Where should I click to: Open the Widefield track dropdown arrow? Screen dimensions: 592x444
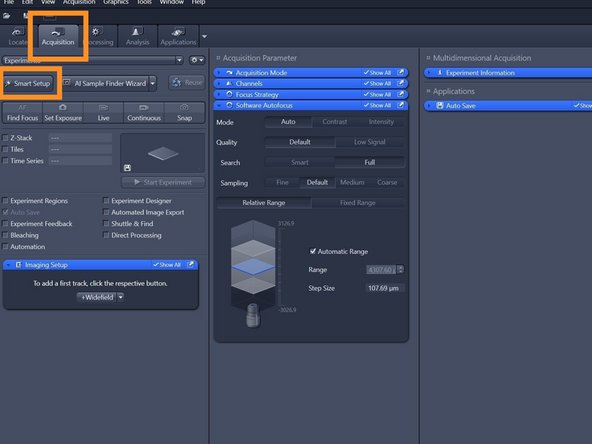tap(120, 298)
